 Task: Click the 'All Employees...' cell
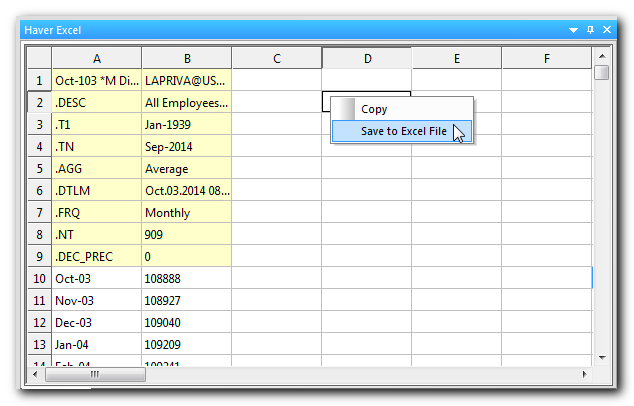(187, 102)
